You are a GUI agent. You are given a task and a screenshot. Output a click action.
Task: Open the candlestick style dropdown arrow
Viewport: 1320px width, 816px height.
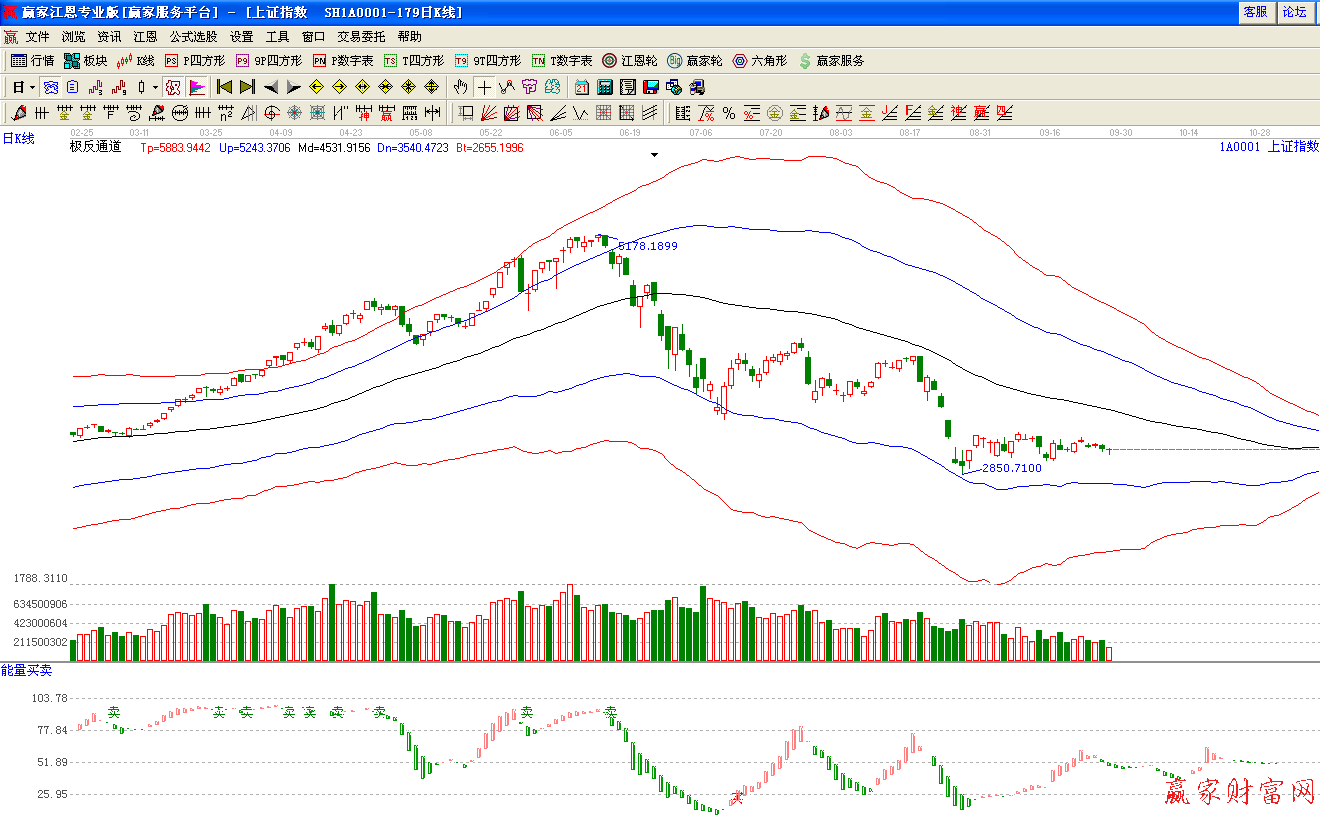[x=155, y=87]
